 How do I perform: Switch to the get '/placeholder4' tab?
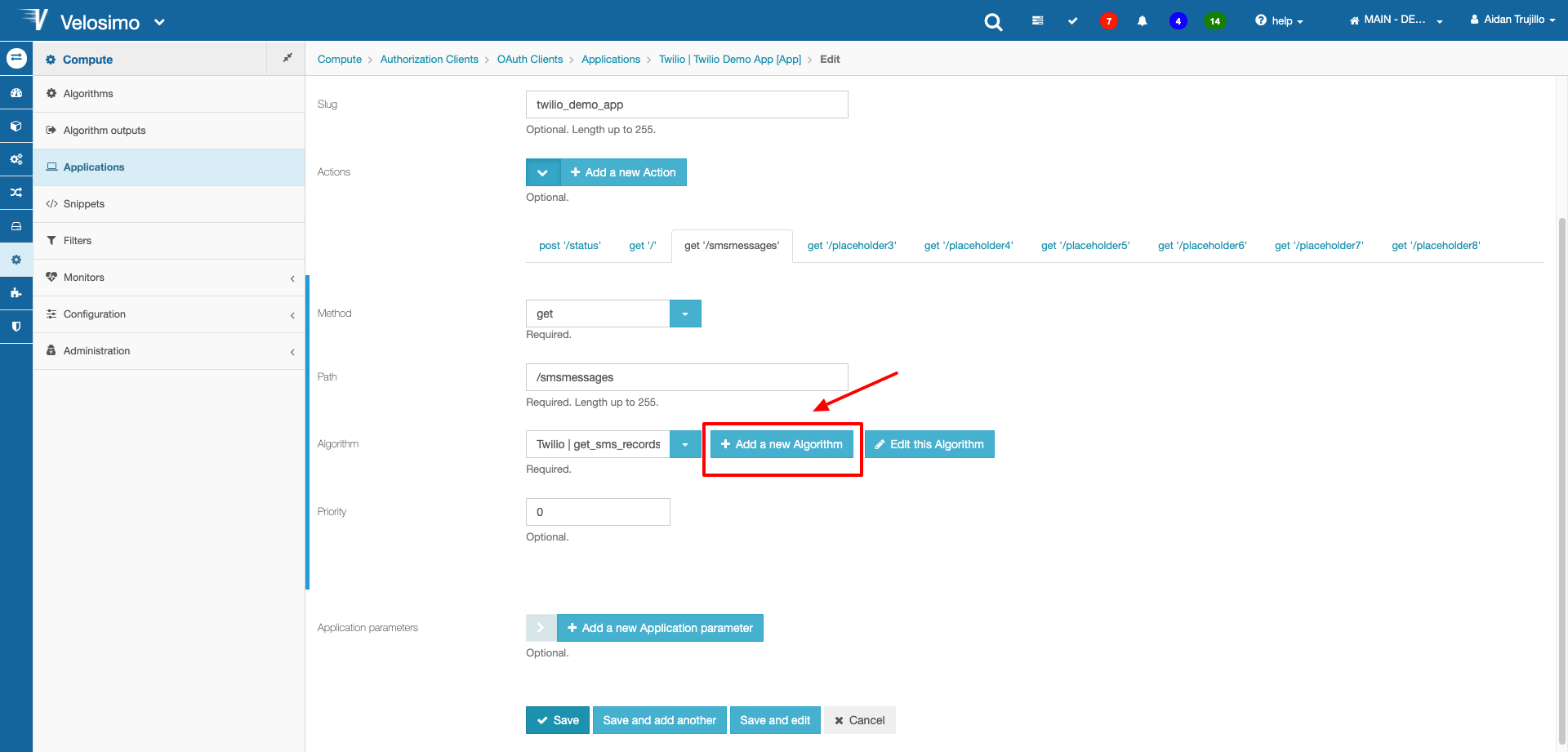(x=969, y=246)
